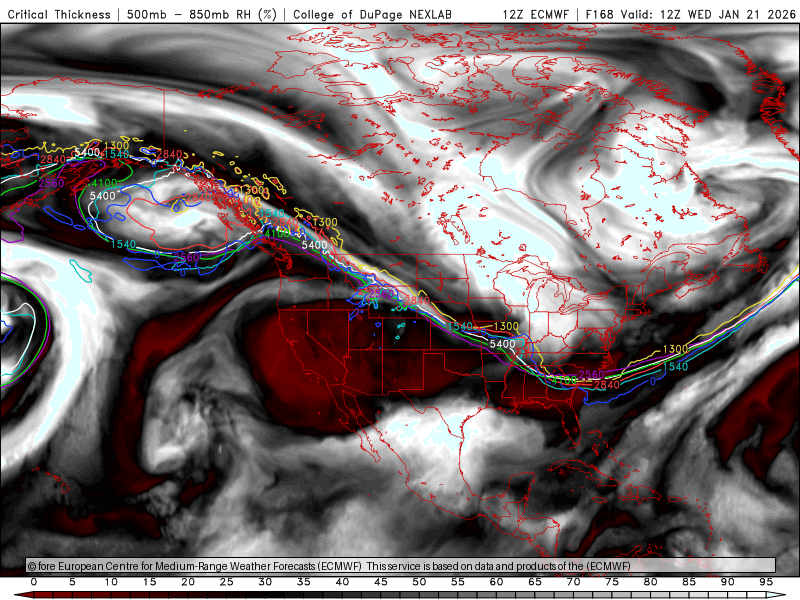Click the purple "2560" label in the far western Pacific
The width and height of the screenshot is (800, 600).
[52, 183]
